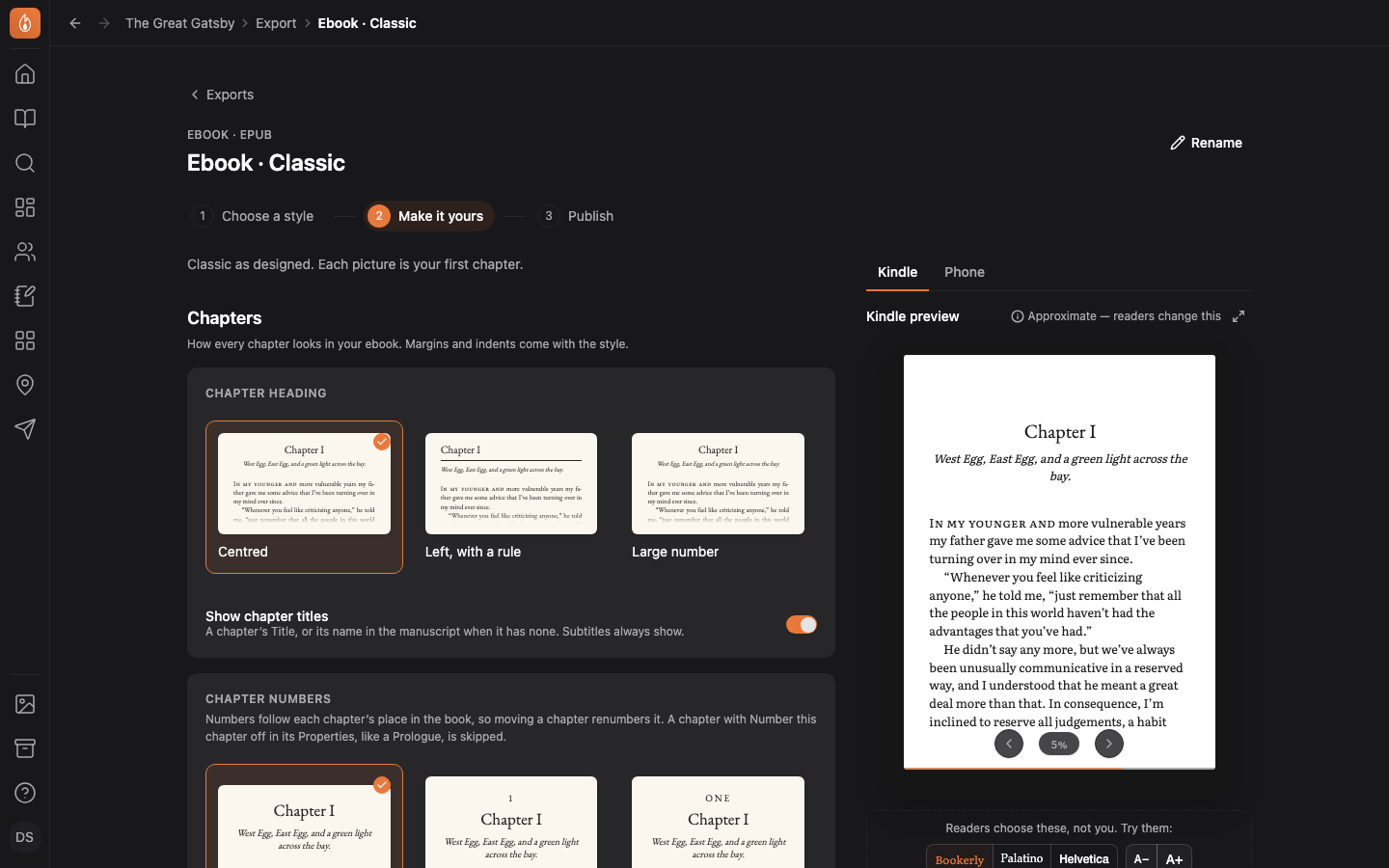
Task: Navigate back with the left arrow
Action: (x=75, y=23)
